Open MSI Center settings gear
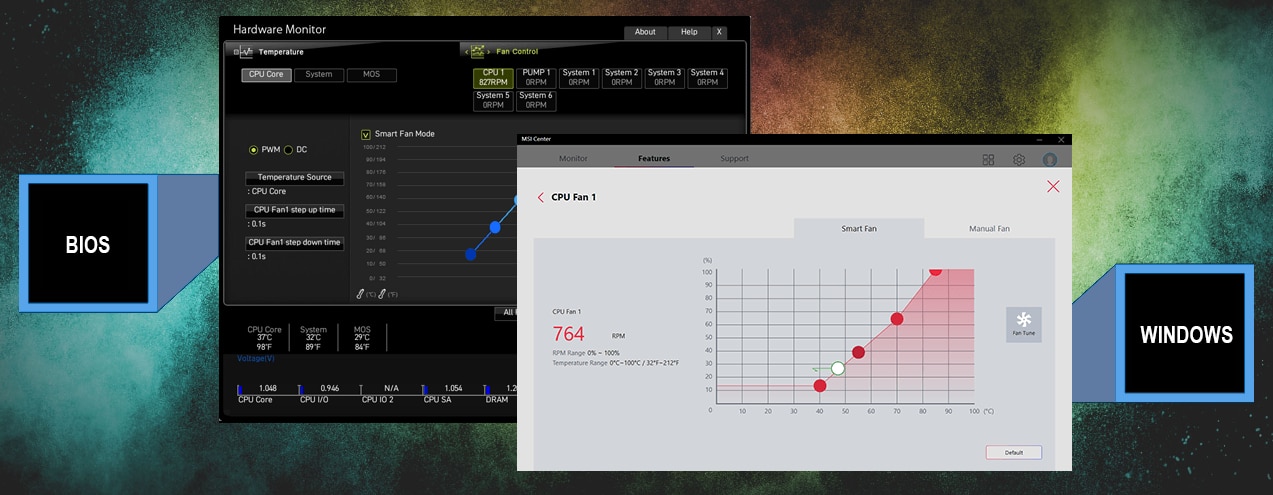The width and height of the screenshot is (1273, 495). click(1018, 159)
